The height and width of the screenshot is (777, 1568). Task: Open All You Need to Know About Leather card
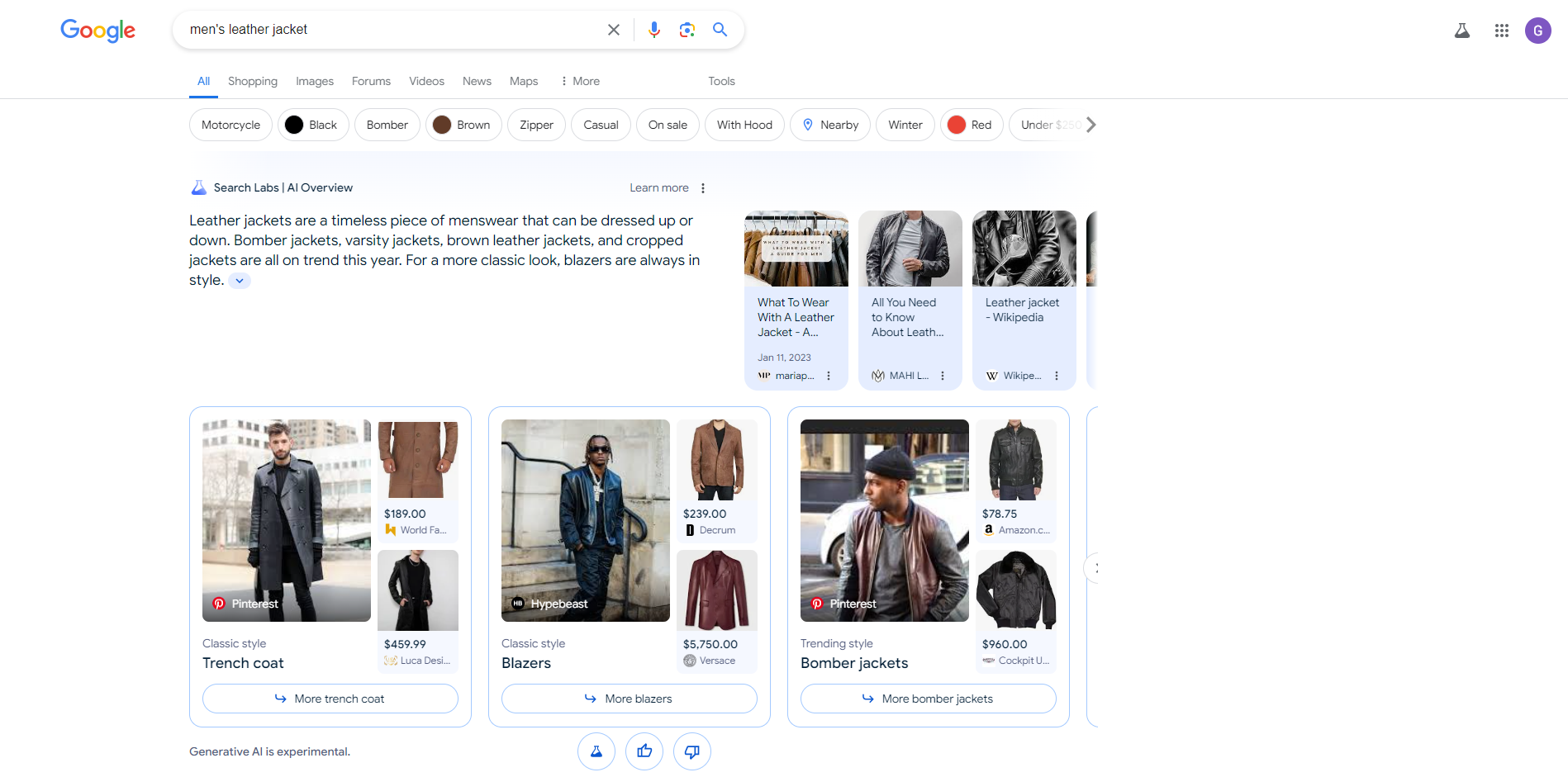pyautogui.click(x=910, y=300)
